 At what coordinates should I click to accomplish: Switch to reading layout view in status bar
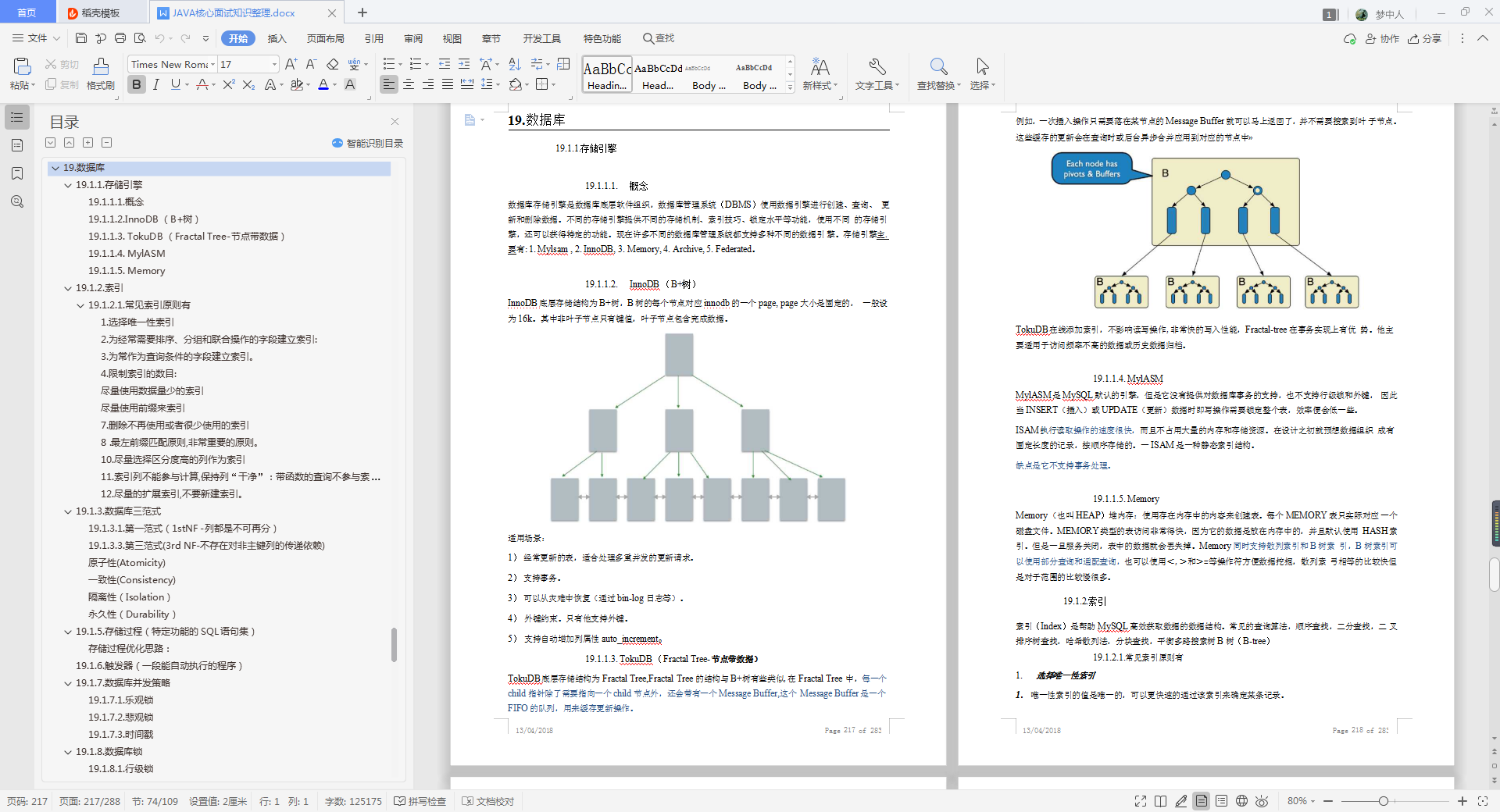(1160, 801)
